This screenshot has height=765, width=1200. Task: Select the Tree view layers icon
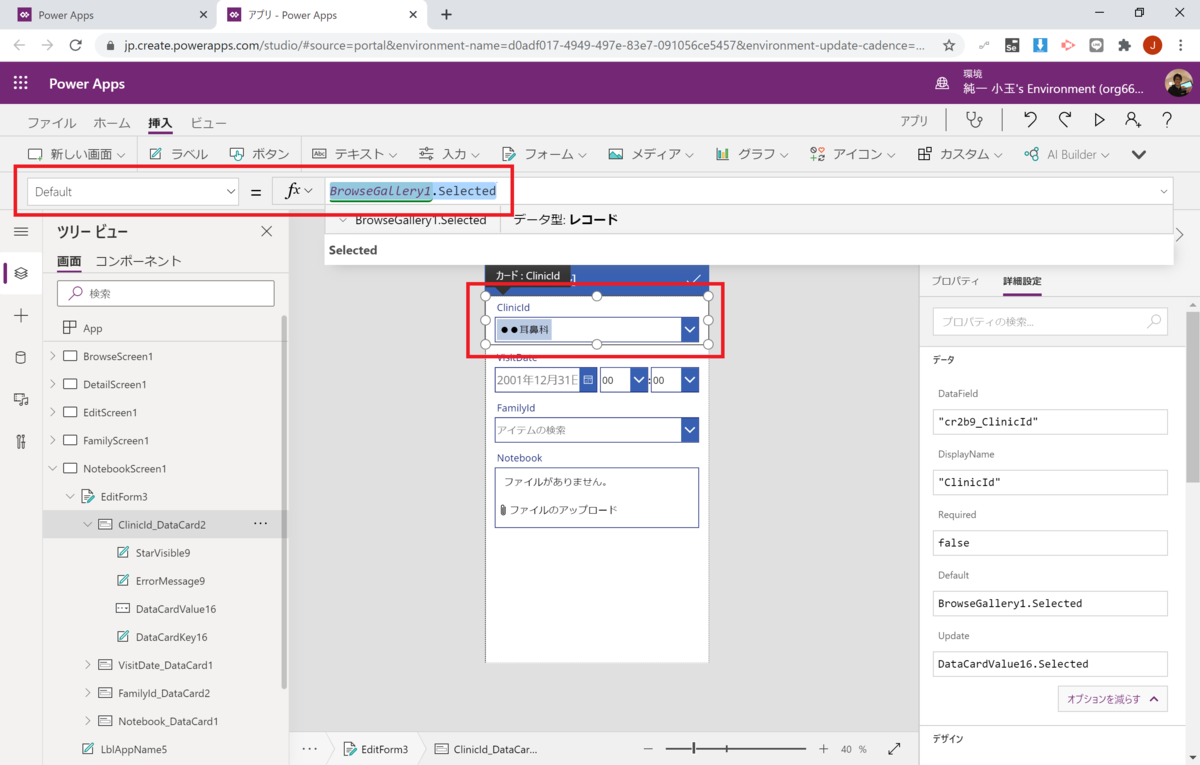point(21,273)
